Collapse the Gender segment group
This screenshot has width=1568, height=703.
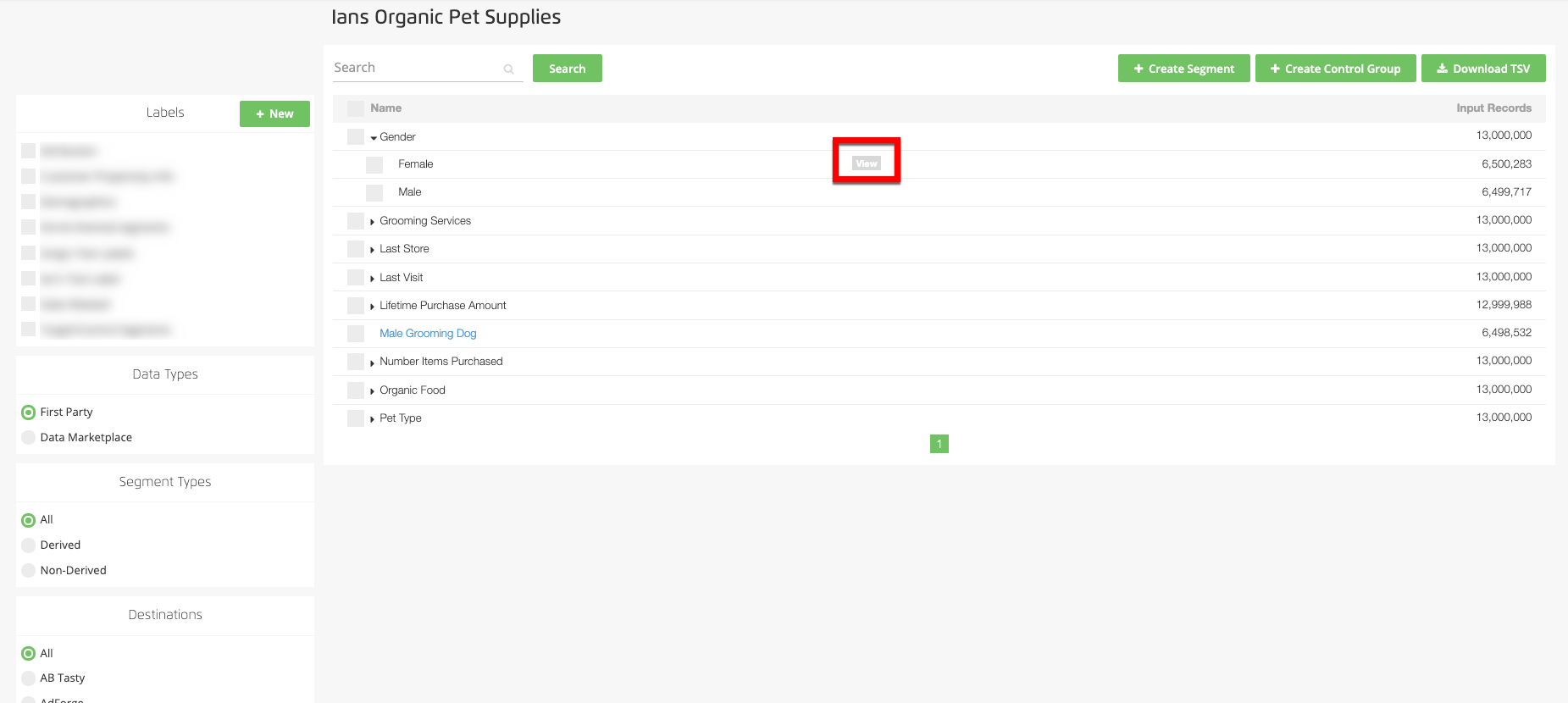374,137
